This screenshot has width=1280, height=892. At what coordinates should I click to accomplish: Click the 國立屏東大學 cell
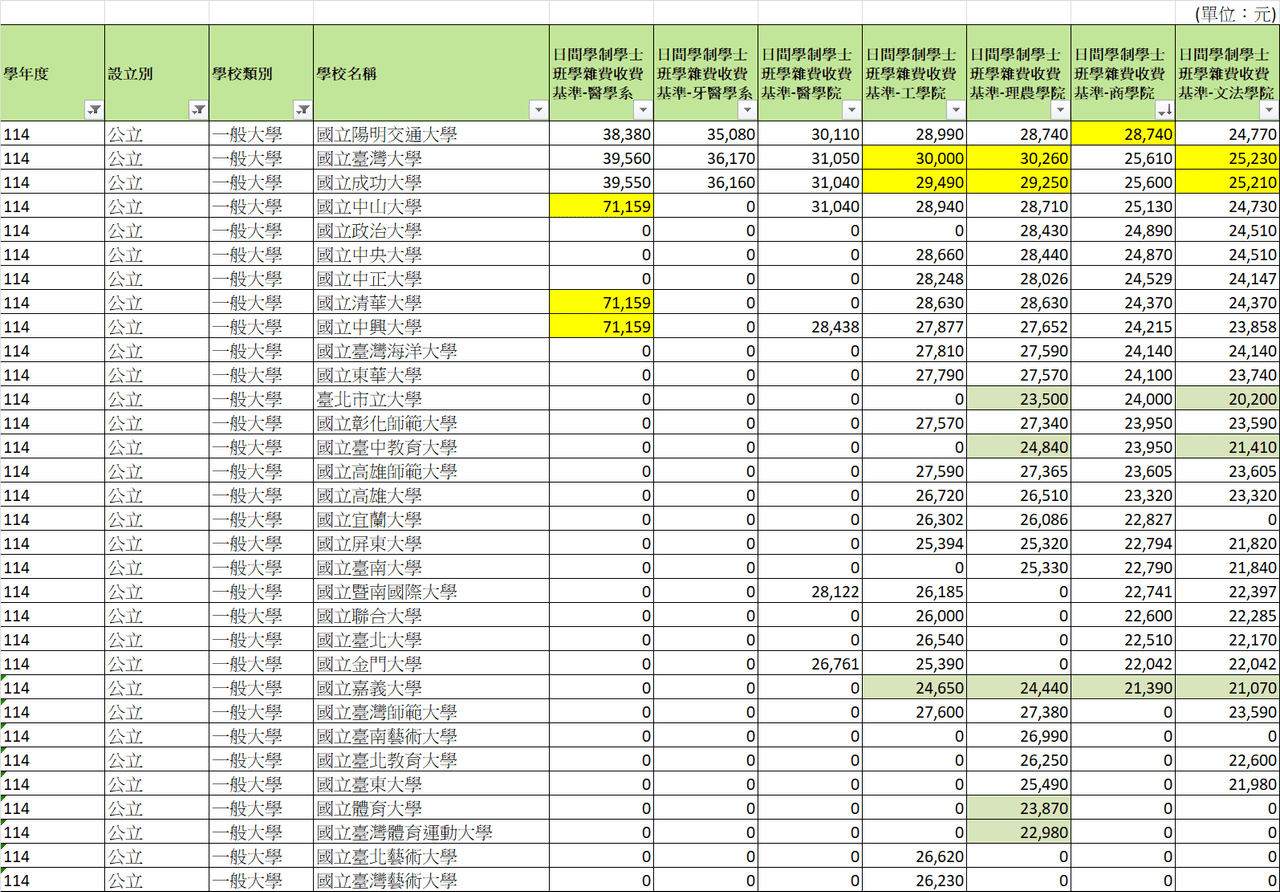tap(431, 543)
